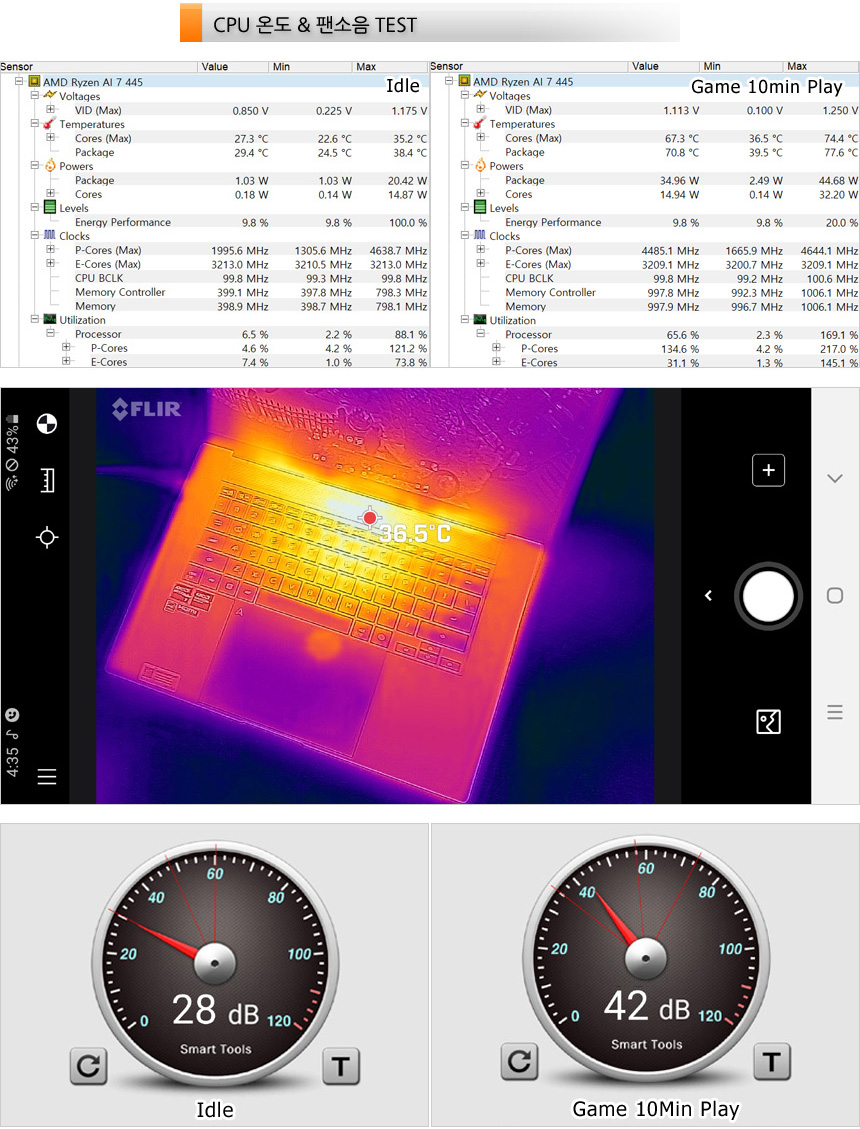This screenshot has width=860, height=1129.
Task: Tap the Android home square button
Action: (835, 596)
